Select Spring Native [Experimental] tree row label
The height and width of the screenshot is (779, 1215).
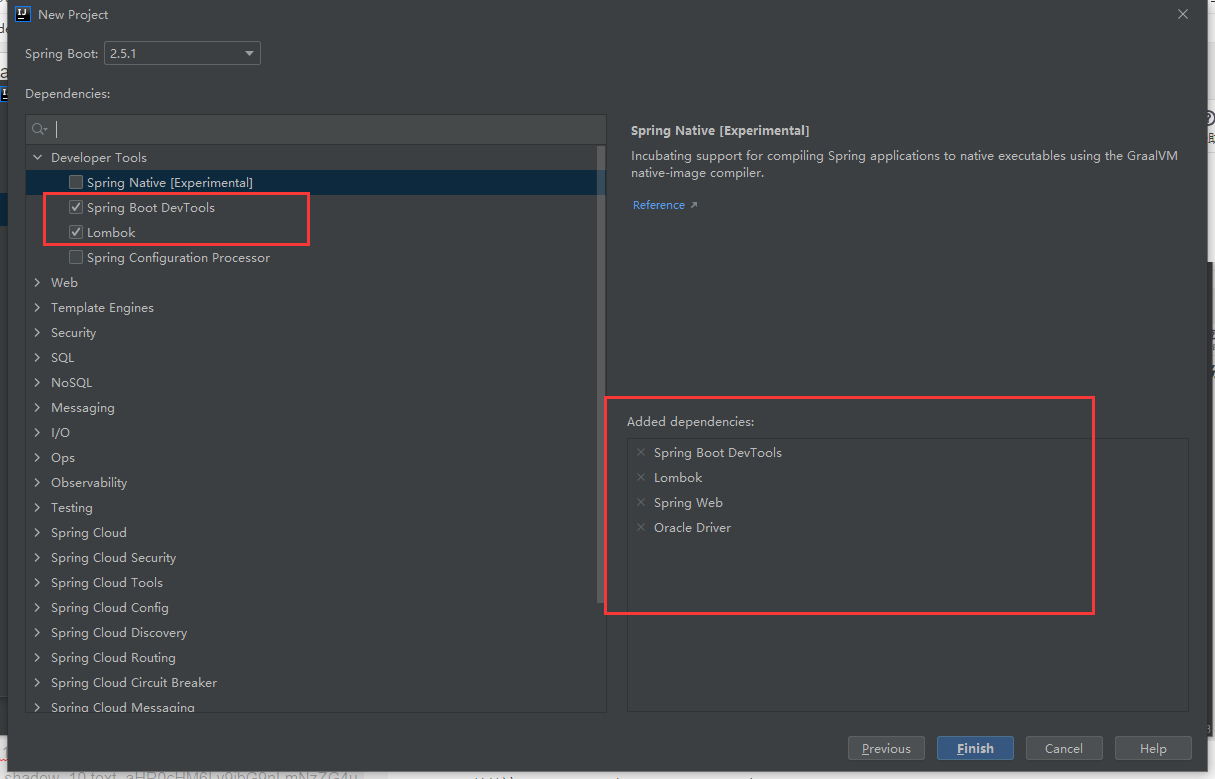pos(170,182)
